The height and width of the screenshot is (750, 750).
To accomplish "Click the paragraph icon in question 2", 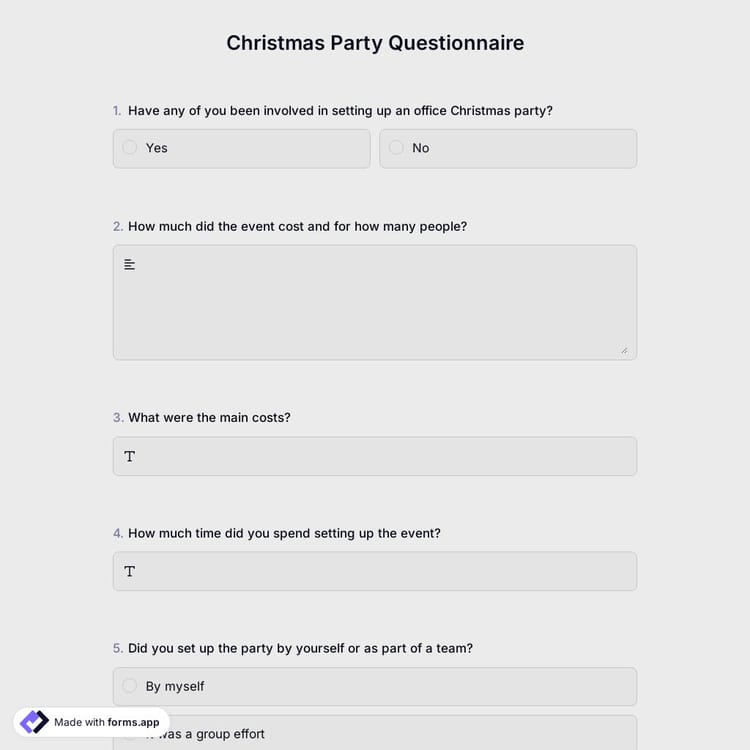I will coord(130,265).
